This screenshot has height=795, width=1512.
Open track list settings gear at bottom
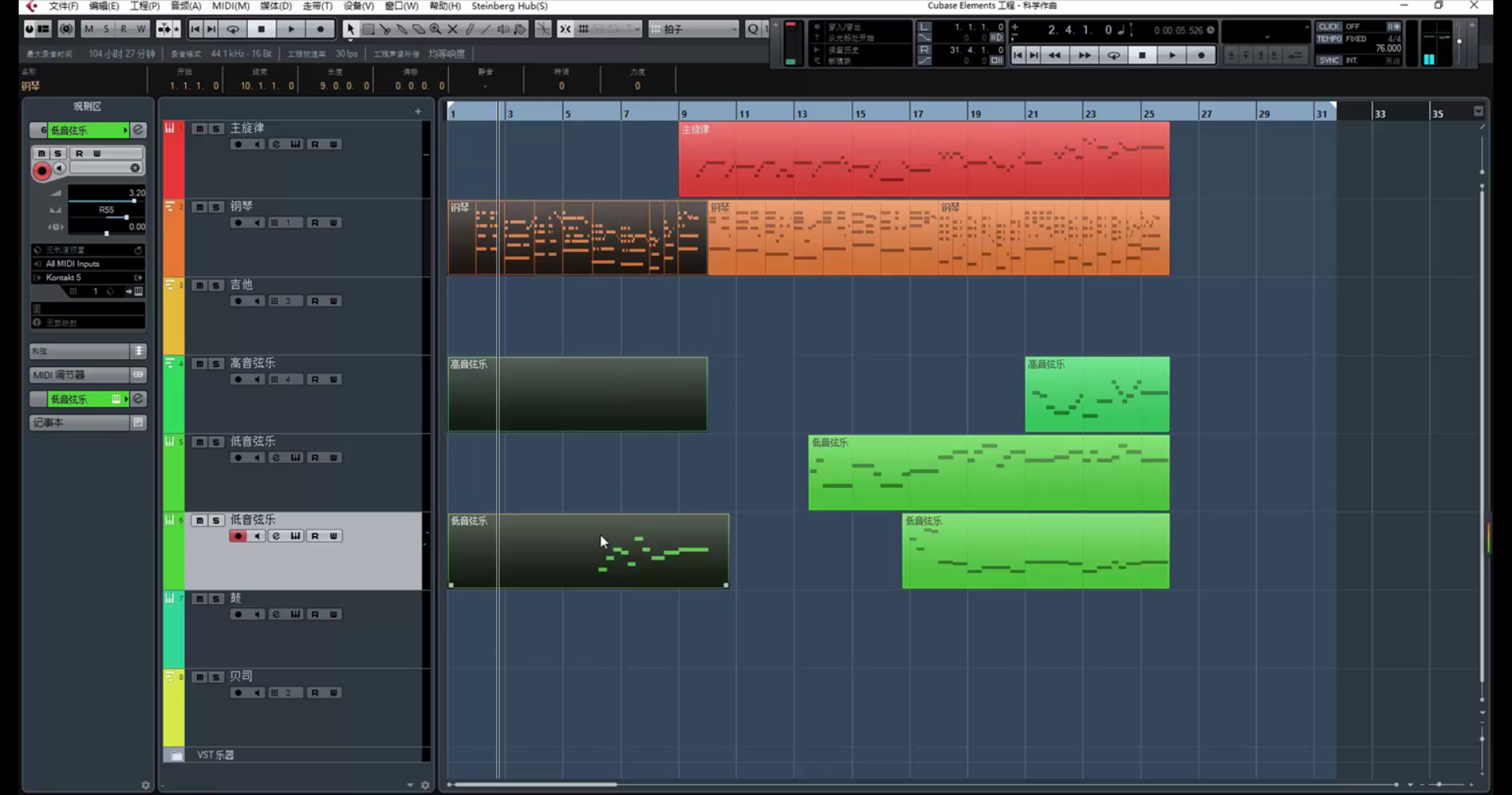click(425, 786)
